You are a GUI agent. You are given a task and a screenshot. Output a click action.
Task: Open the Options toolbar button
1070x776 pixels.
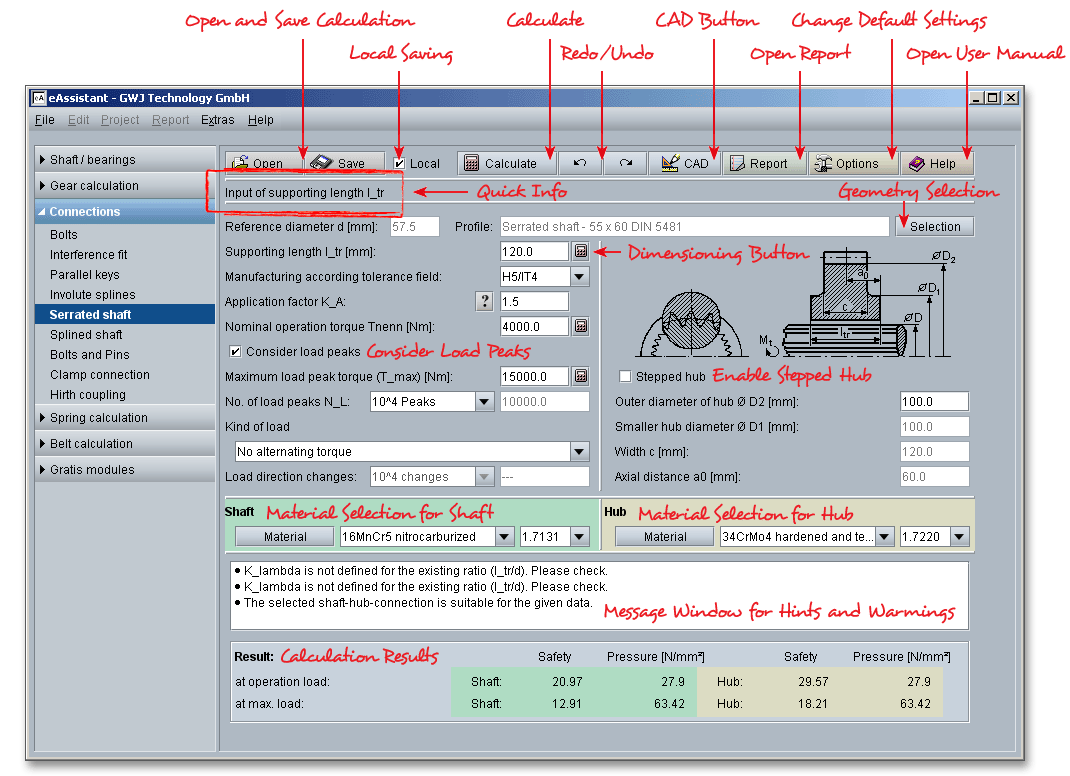853,163
